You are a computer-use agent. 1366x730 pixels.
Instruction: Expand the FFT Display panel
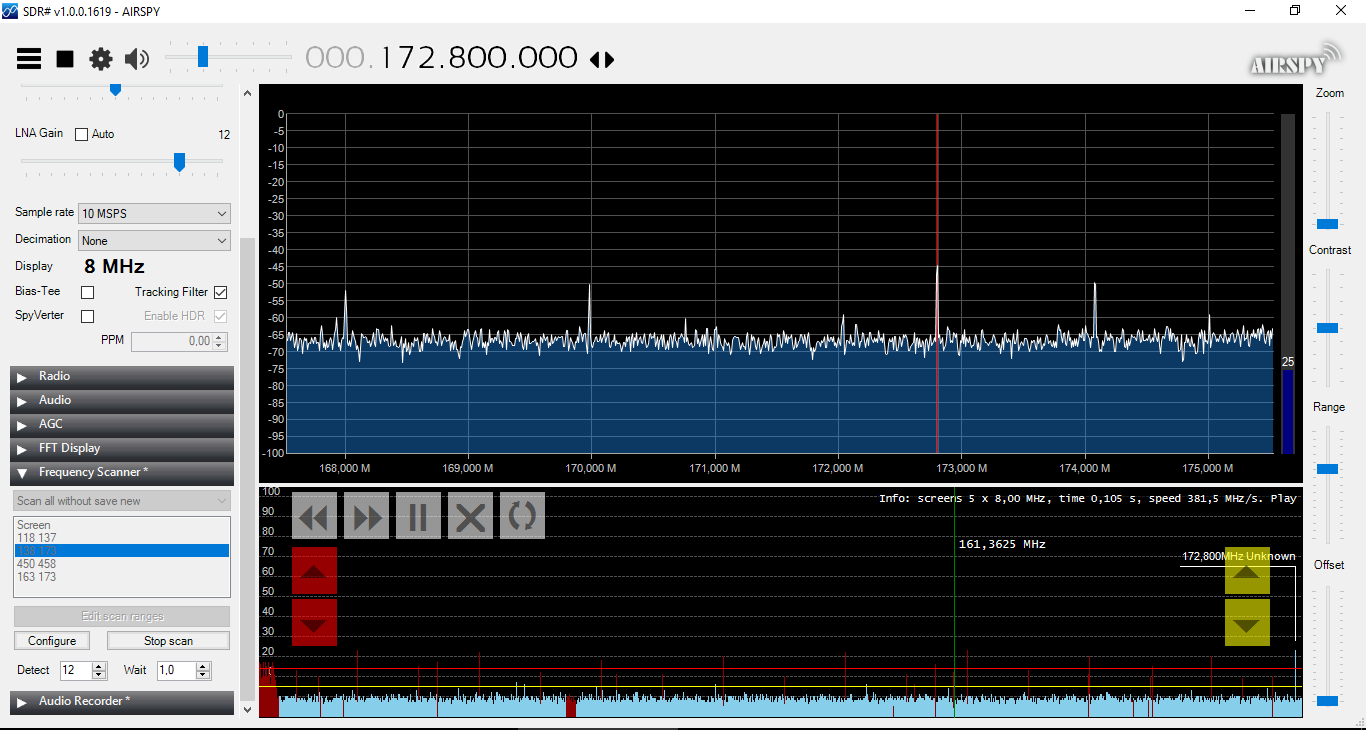[x=122, y=449]
